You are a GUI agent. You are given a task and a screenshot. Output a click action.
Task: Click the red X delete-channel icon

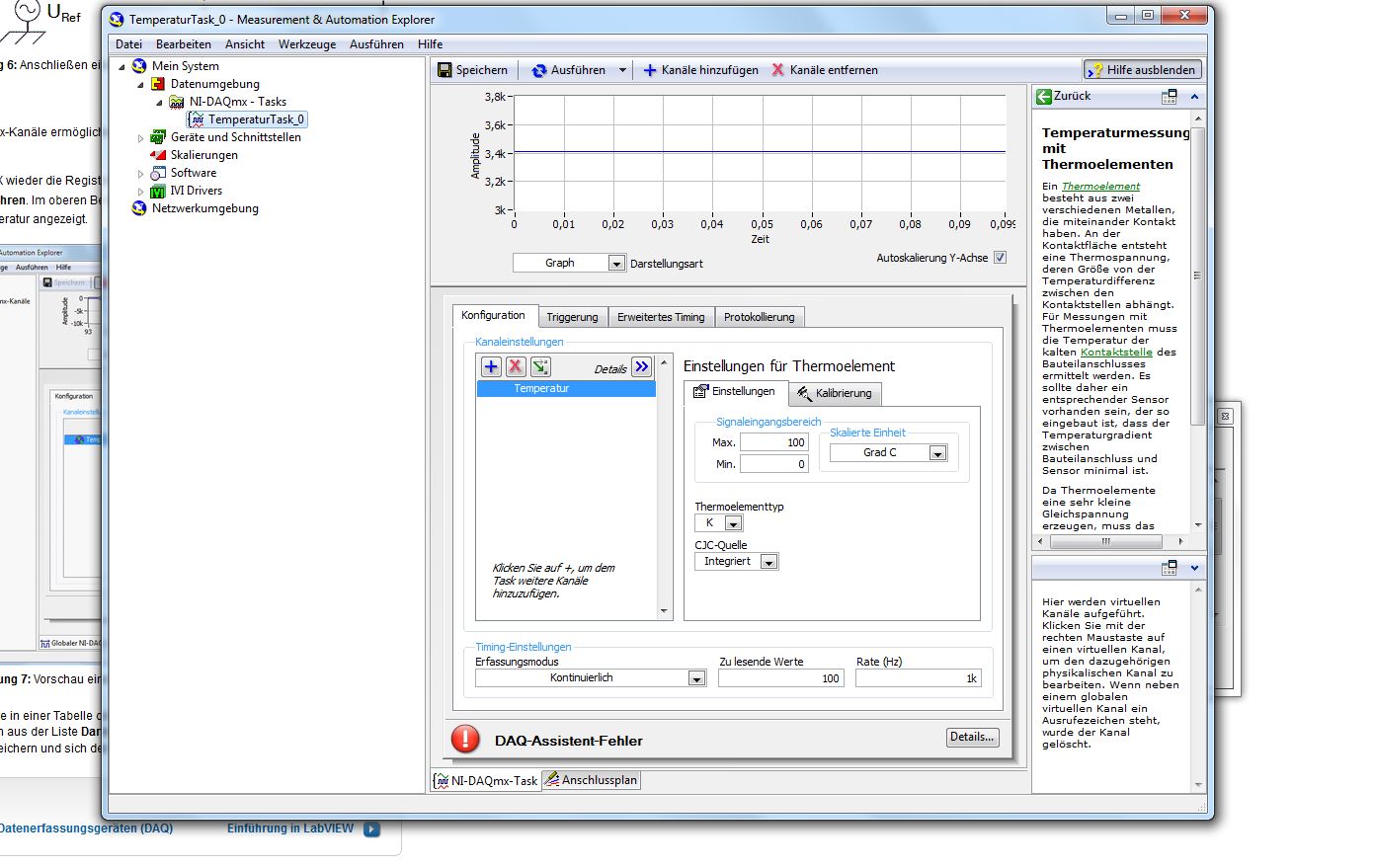coord(516,367)
